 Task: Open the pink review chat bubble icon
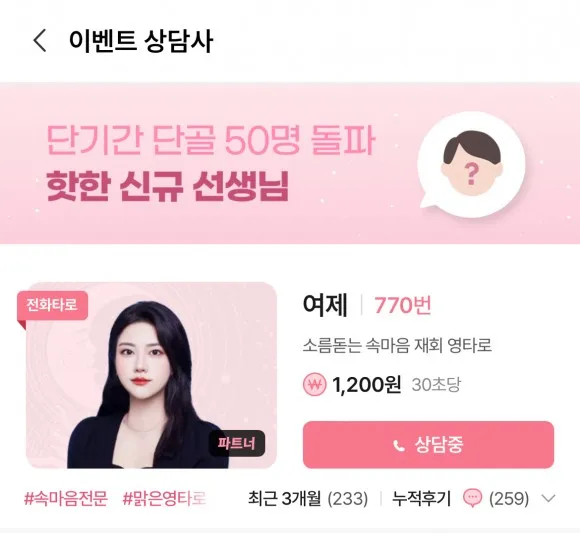[x=473, y=498]
